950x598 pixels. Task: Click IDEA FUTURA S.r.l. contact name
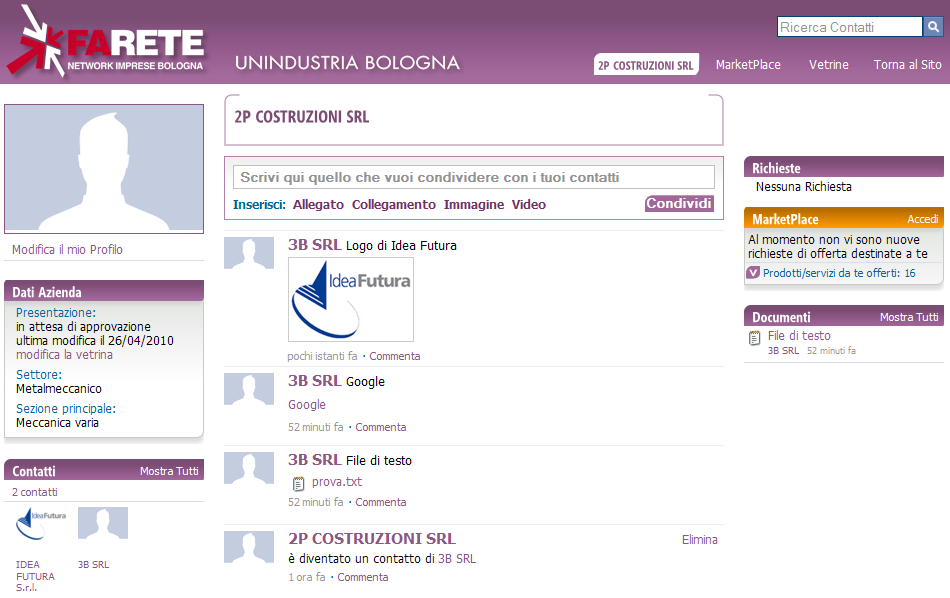35,576
